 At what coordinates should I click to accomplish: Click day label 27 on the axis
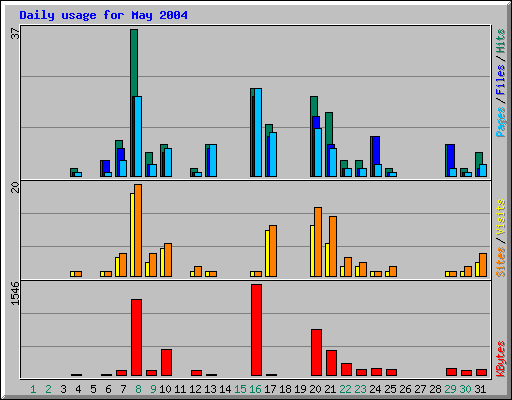pos(420,389)
